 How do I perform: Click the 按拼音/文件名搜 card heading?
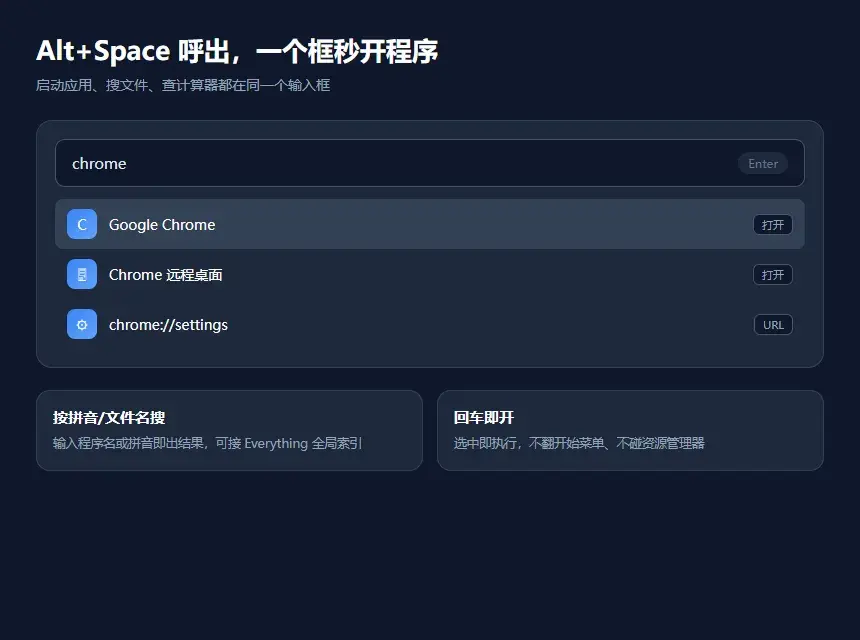tap(109, 417)
